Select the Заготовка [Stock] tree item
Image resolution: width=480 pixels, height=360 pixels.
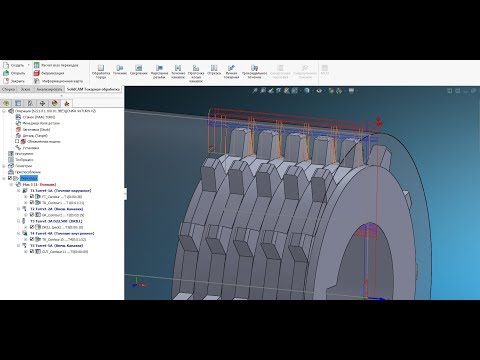tap(33, 129)
